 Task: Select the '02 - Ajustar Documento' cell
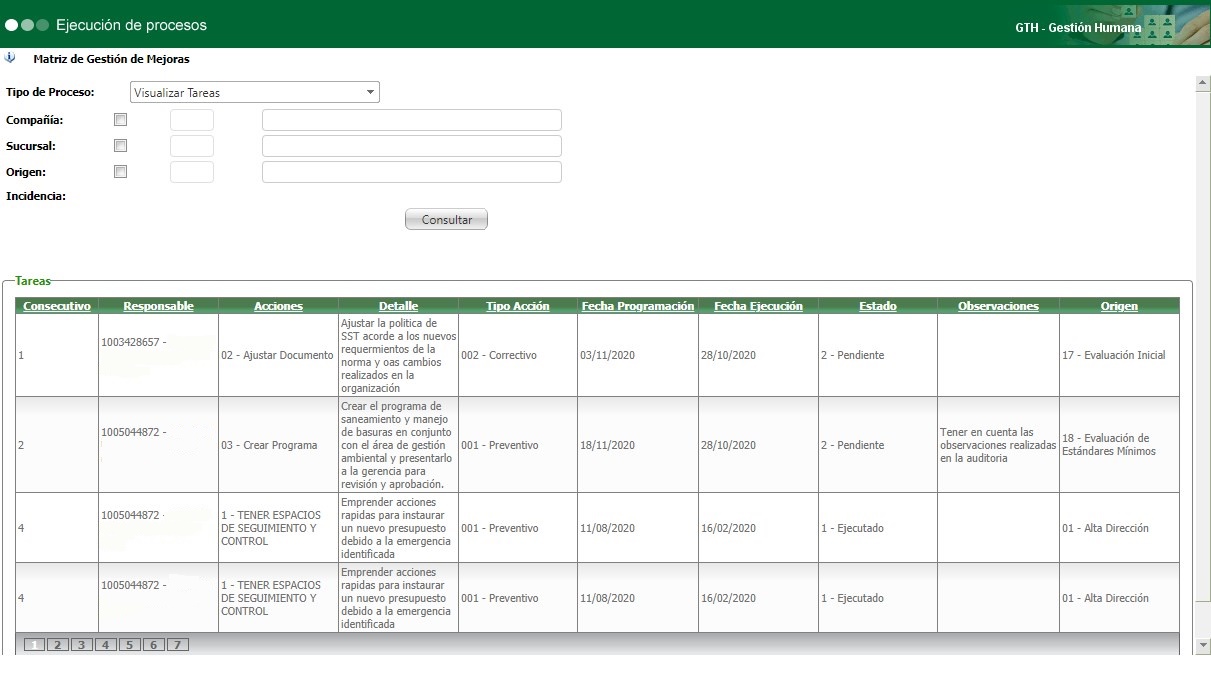pyautogui.click(x=278, y=355)
